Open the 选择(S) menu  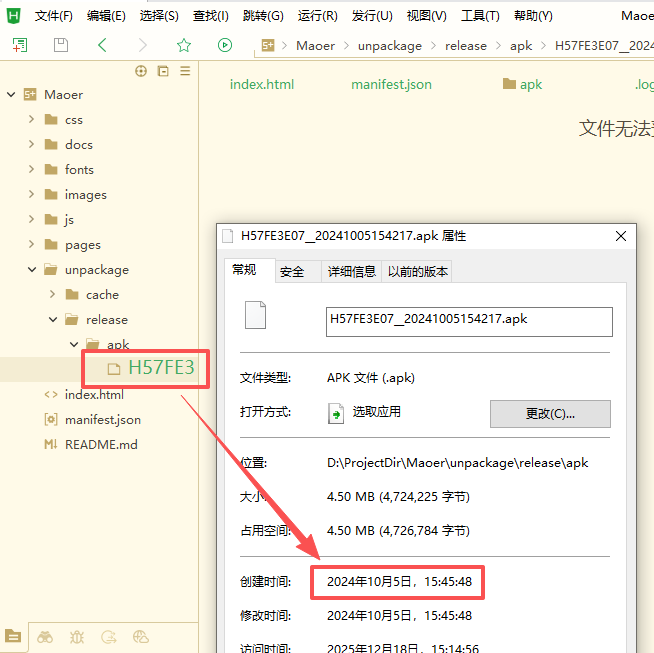(x=159, y=16)
